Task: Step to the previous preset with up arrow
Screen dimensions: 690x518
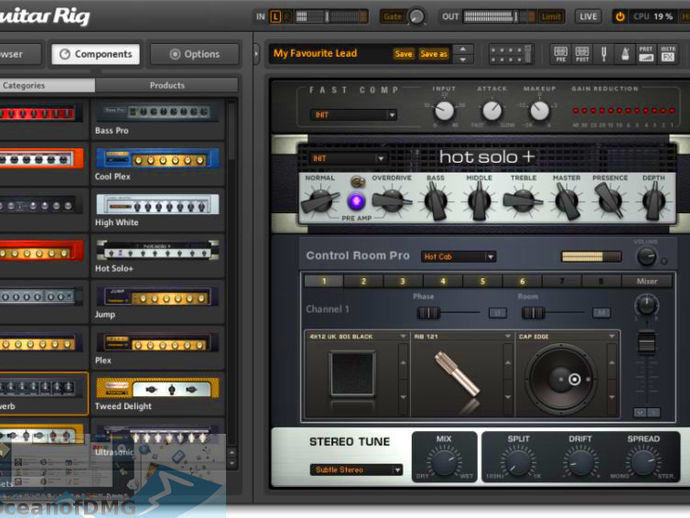Action: tap(462, 49)
